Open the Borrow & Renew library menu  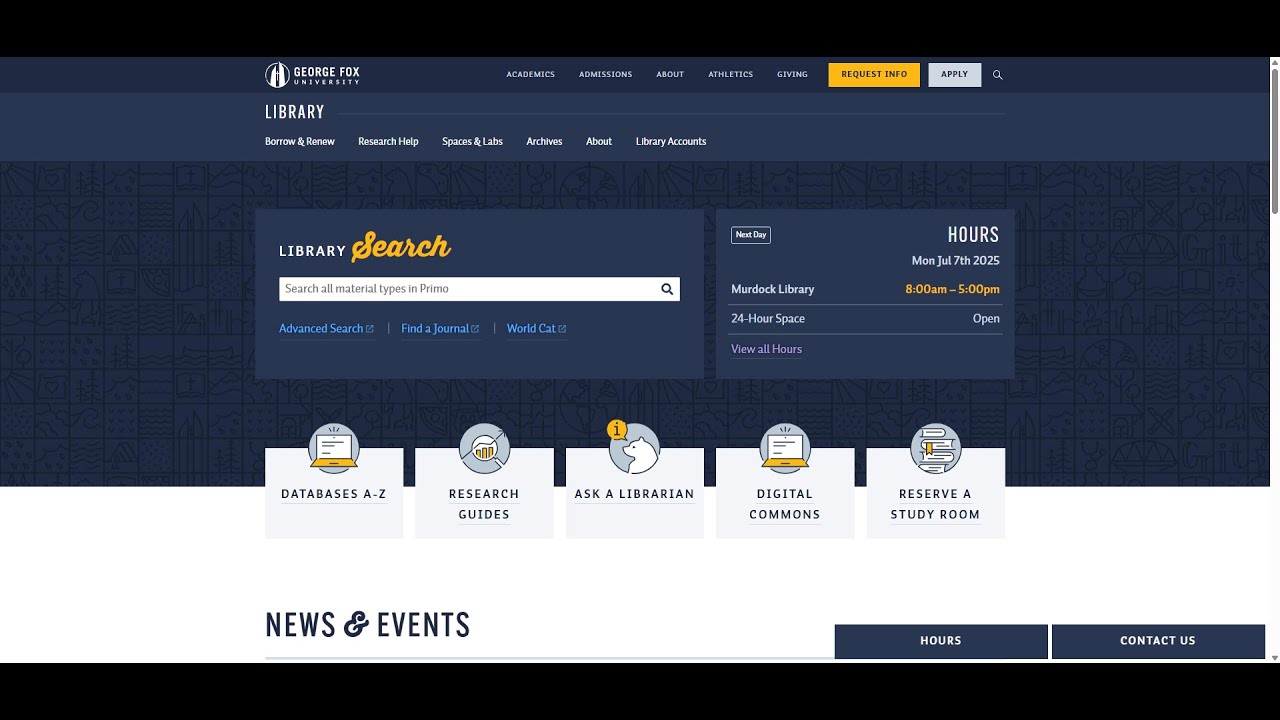(300, 142)
